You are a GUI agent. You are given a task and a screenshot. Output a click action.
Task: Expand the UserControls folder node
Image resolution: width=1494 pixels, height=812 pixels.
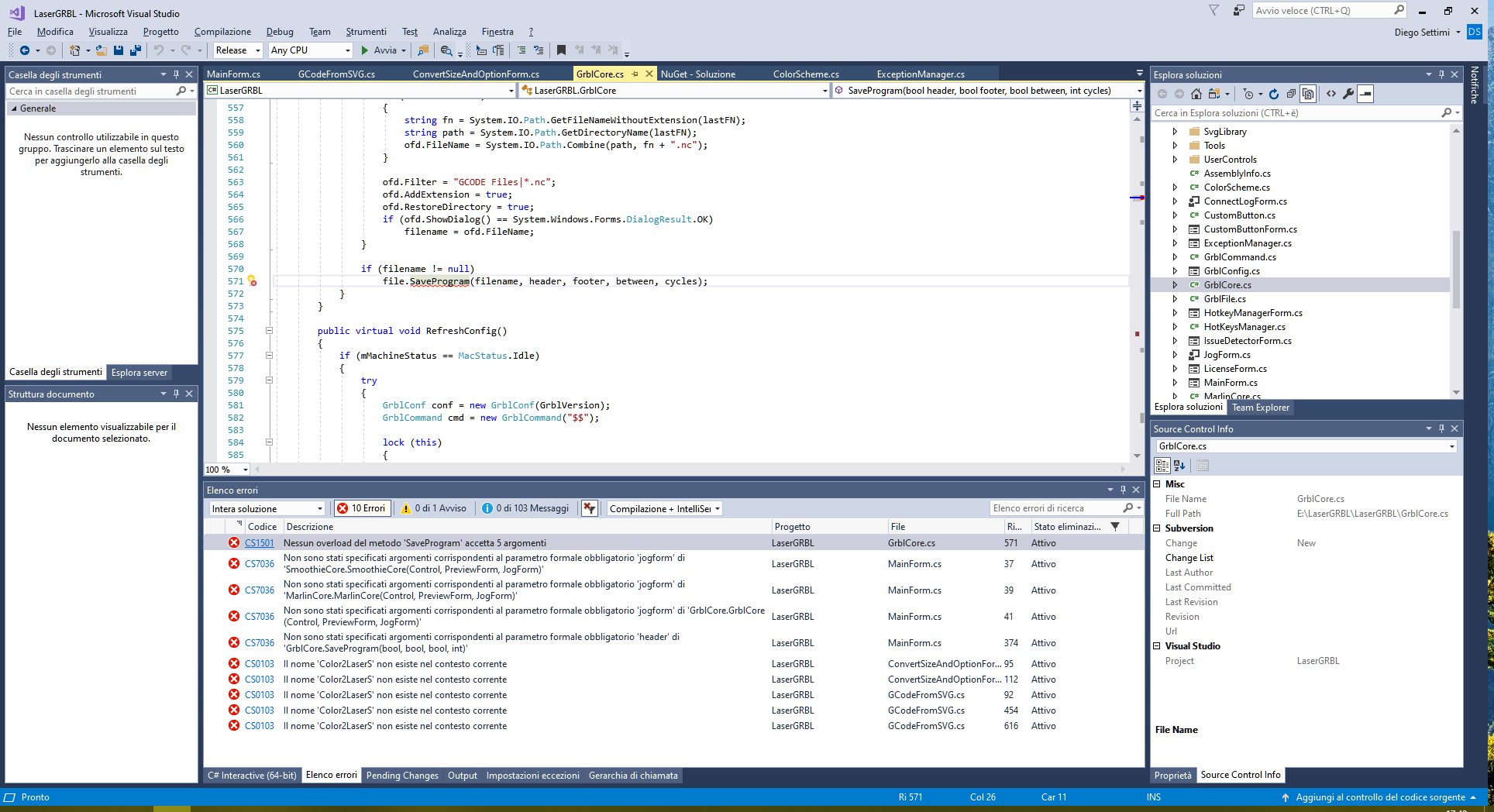click(x=1175, y=160)
